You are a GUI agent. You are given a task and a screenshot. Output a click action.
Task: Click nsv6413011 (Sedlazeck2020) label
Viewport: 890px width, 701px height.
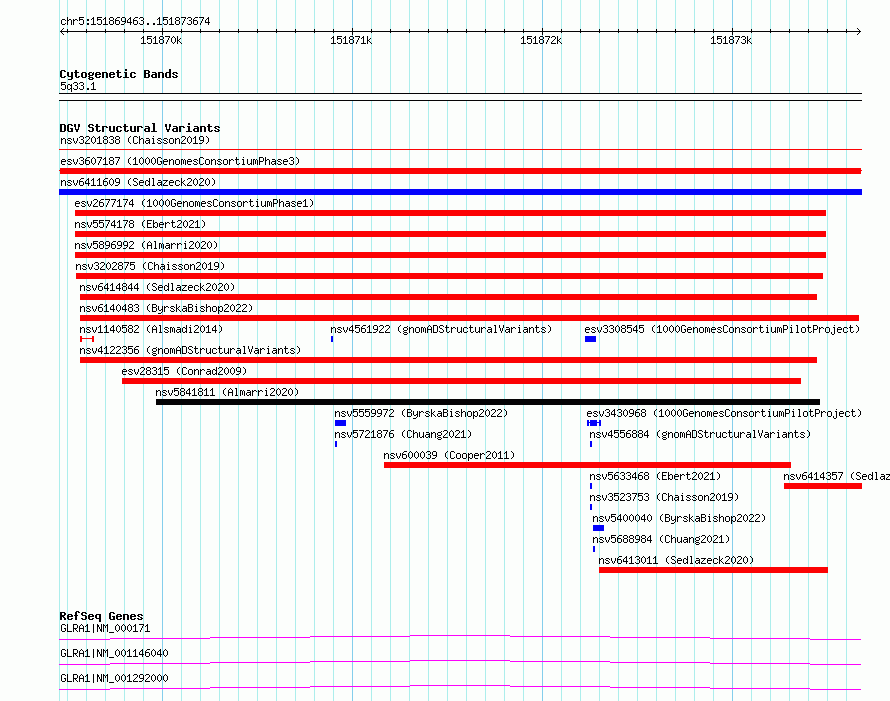point(676,560)
